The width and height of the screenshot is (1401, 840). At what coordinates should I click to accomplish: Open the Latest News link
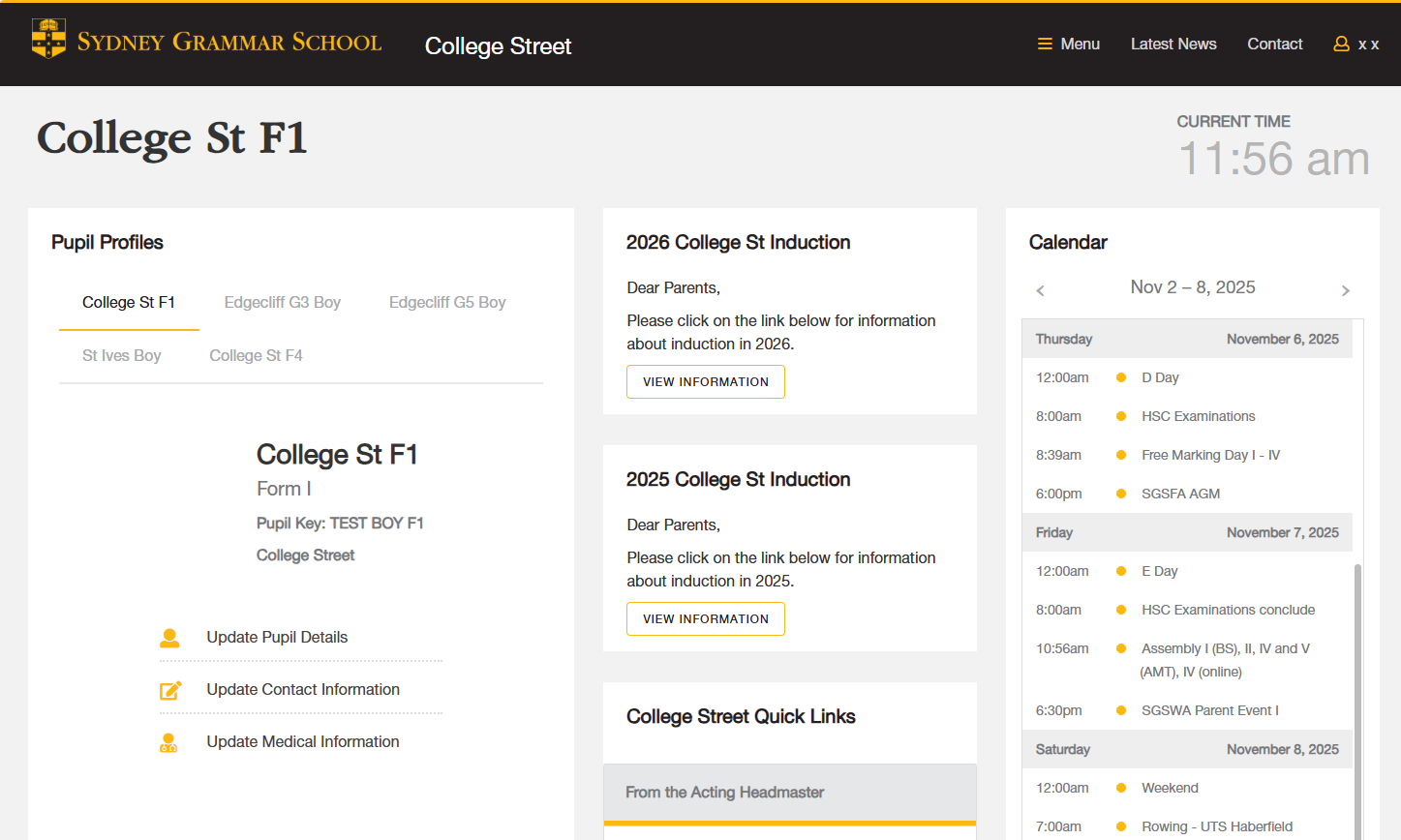[1173, 44]
